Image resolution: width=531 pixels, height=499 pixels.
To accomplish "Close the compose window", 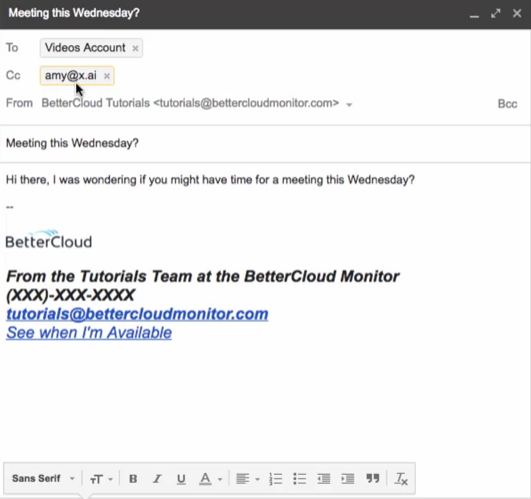I will [x=517, y=13].
